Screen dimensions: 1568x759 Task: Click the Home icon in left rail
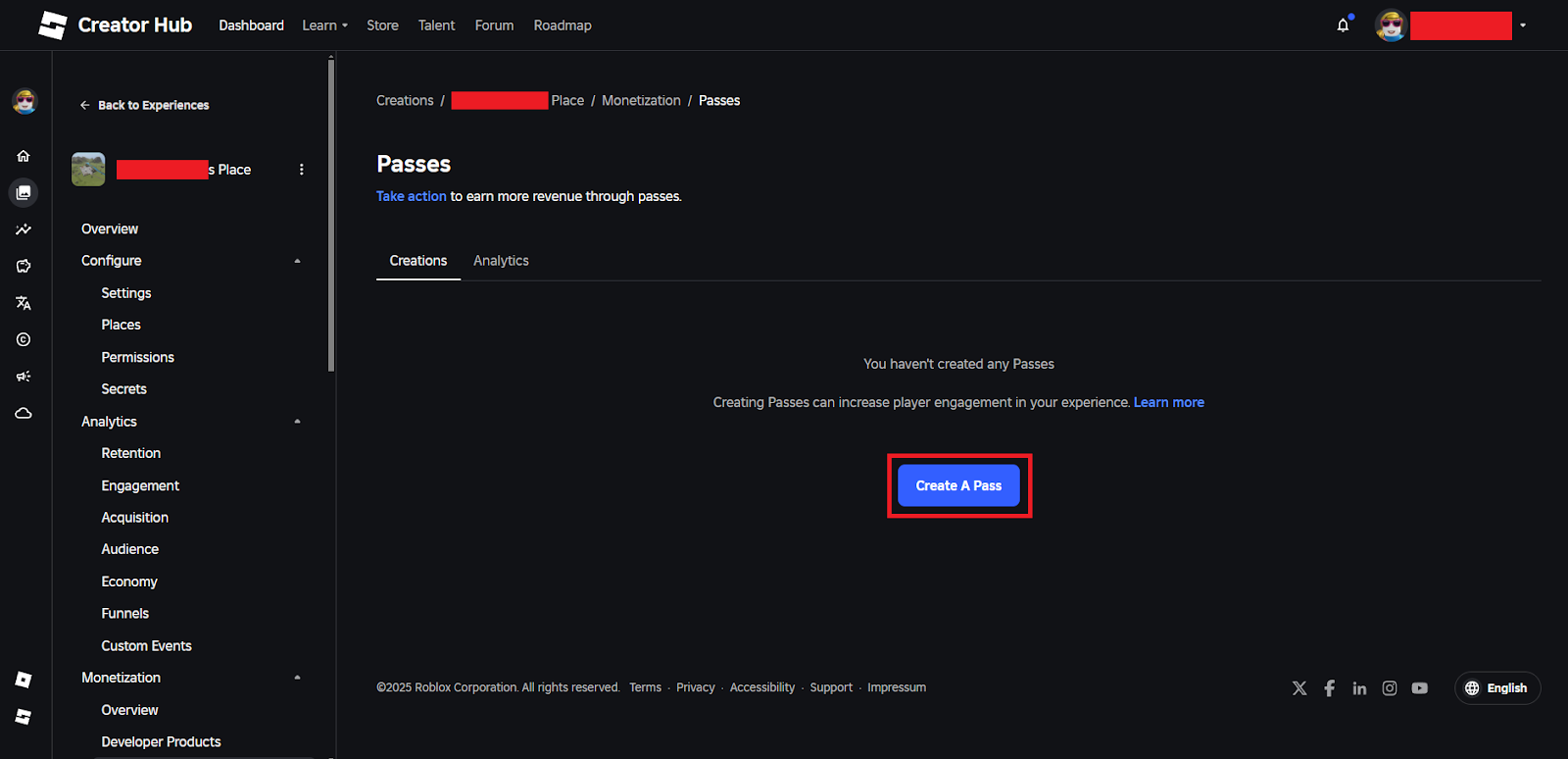[x=24, y=156]
